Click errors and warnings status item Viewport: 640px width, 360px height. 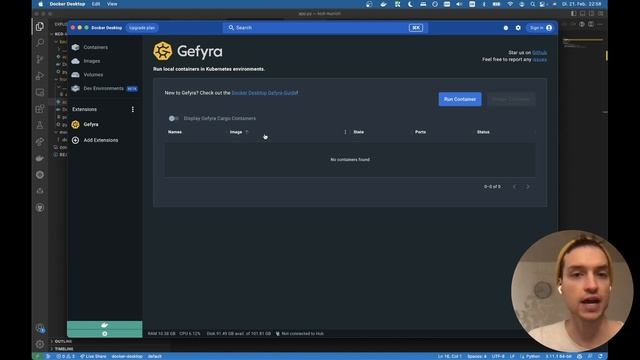[x=65, y=356]
